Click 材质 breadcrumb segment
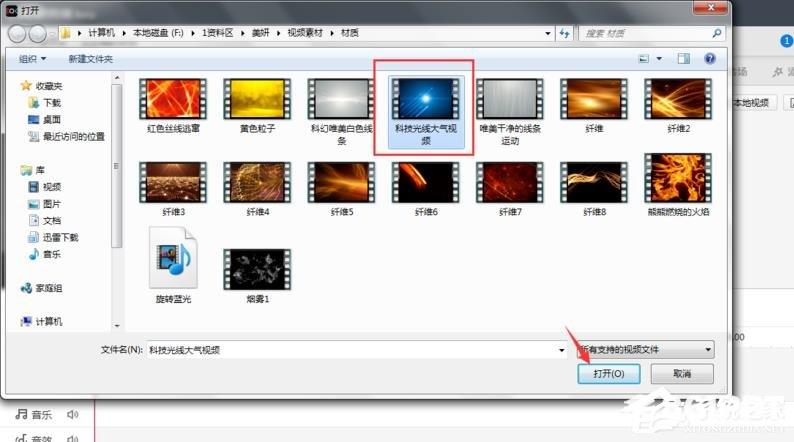The image size is (794, 442). [349, 33]
